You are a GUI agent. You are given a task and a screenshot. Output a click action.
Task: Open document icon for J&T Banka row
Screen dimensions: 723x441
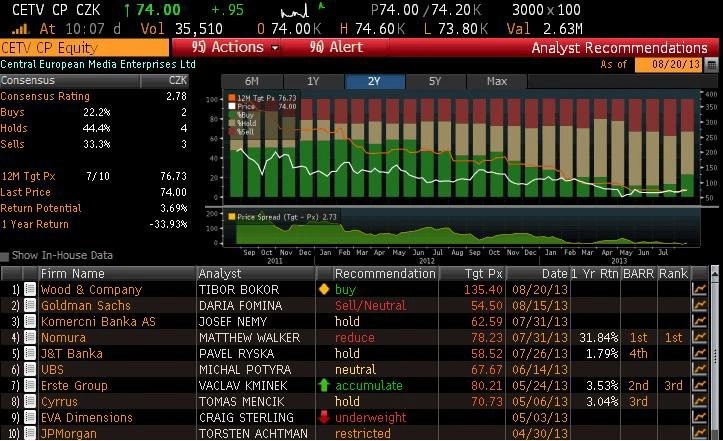30,354
